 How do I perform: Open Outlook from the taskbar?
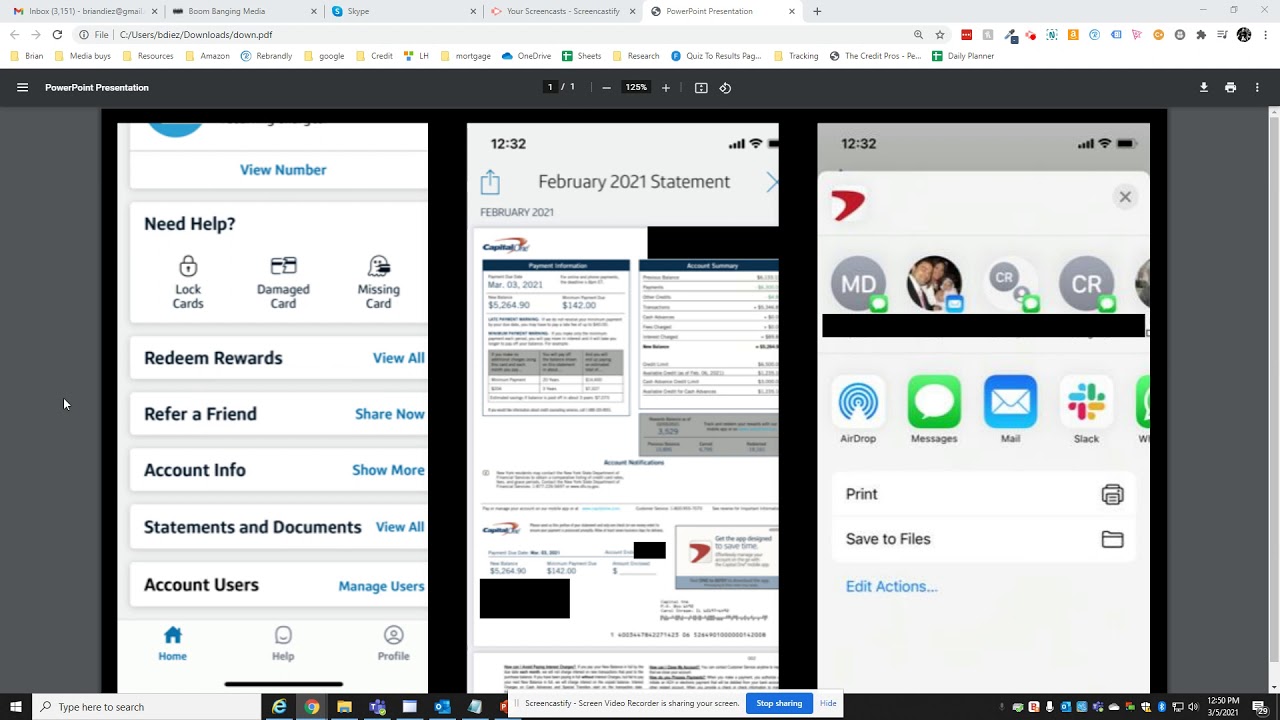pos(442,707)
